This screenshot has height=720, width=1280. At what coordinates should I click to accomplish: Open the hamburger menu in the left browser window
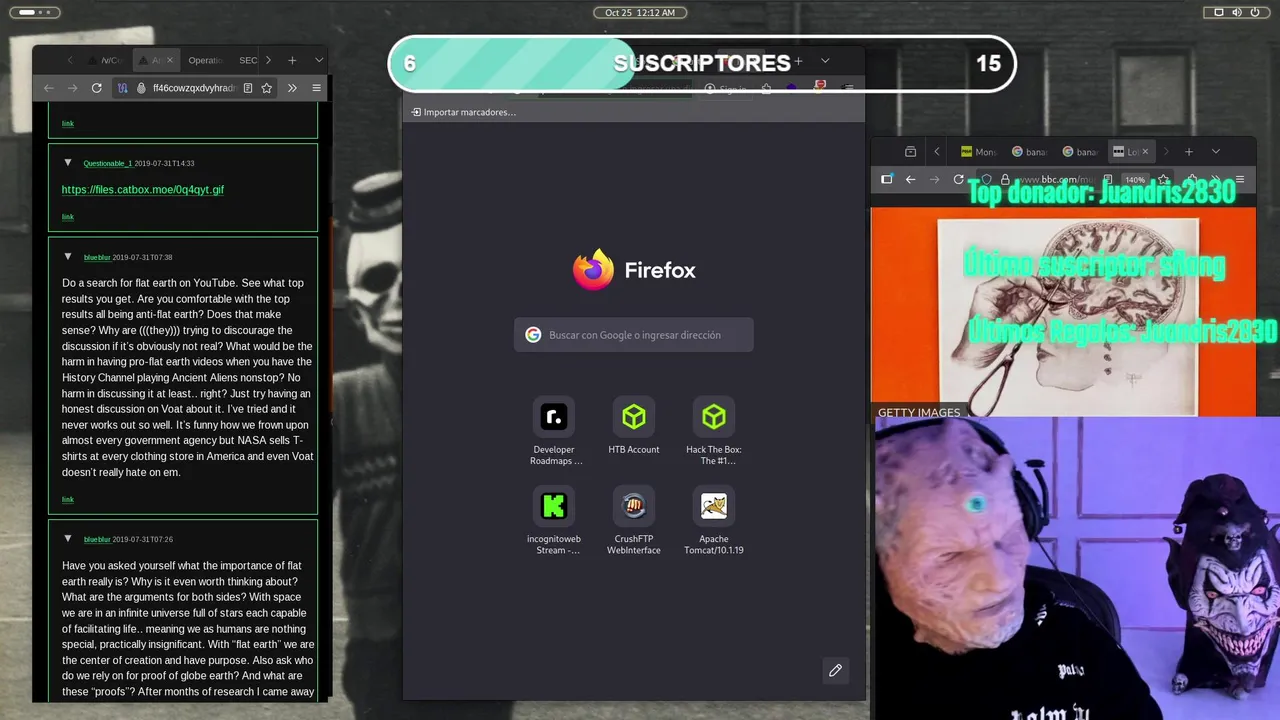coord(316,88)
